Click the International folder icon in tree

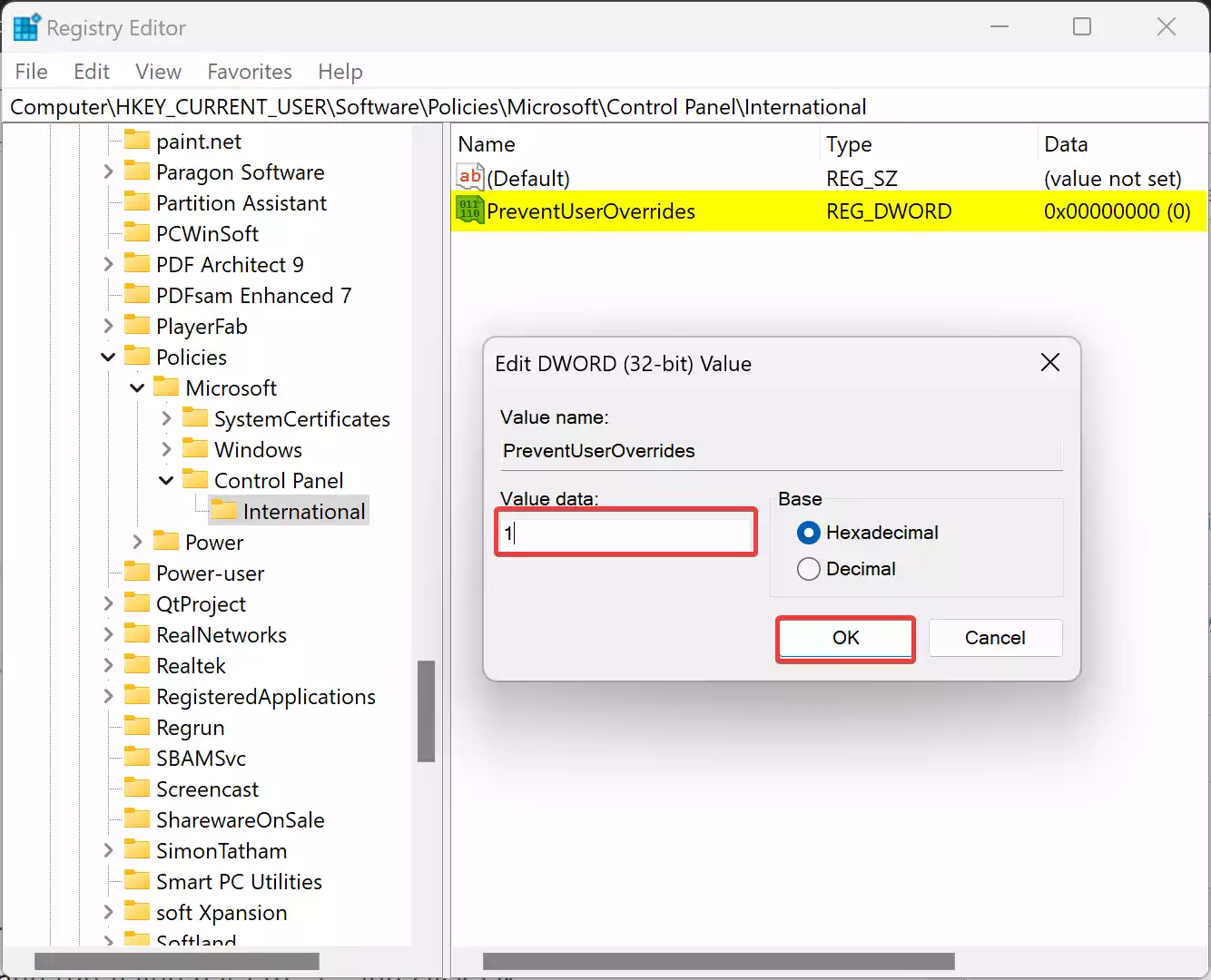(x=223, y=511)
